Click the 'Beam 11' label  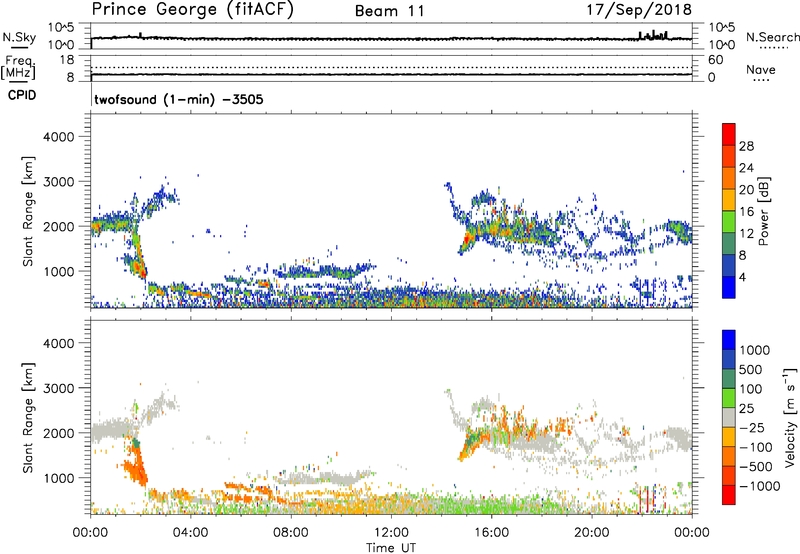click(x=390, y=11)
